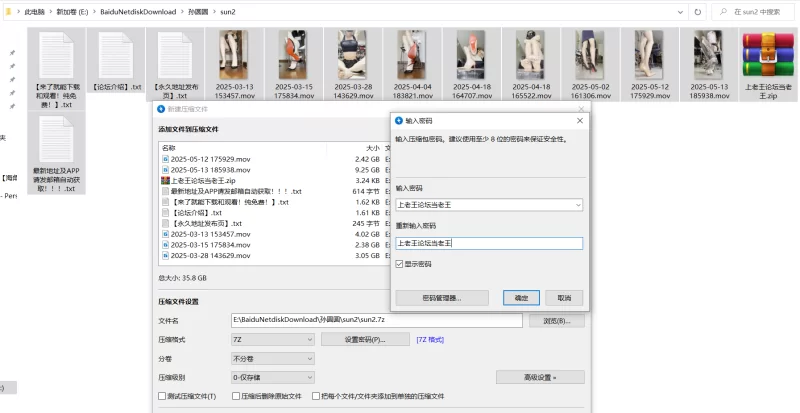Open the 分卷 不分卷 dropdown
This screenshot has height=413, width=800.
pyautogui.click(x=272, y=359)
